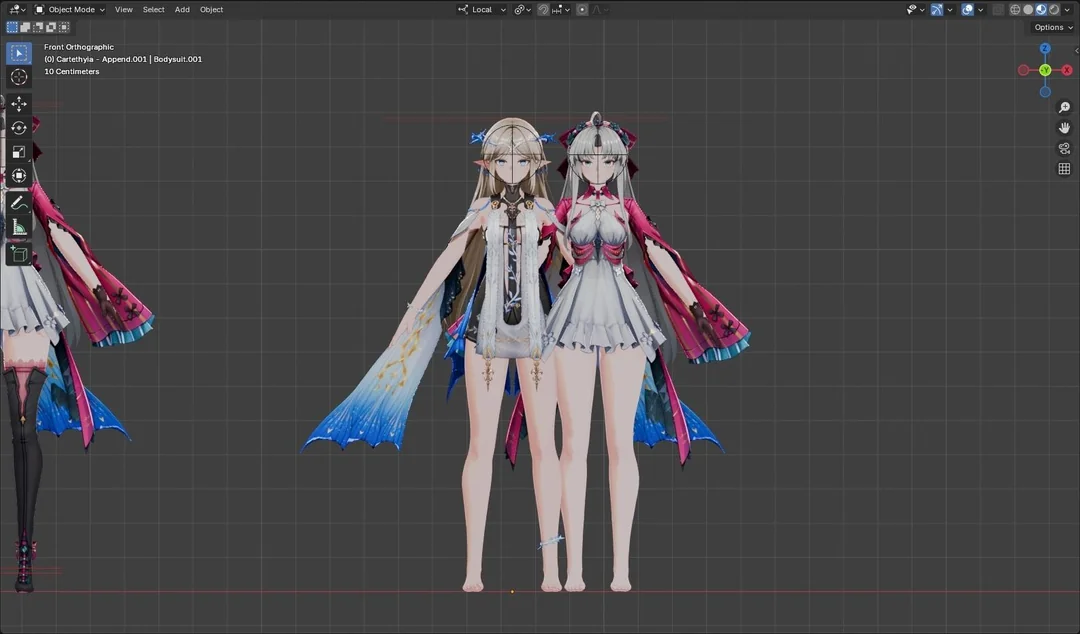Open the snapping options dropdown
The image size is (1080, 634).
(561, 10)
